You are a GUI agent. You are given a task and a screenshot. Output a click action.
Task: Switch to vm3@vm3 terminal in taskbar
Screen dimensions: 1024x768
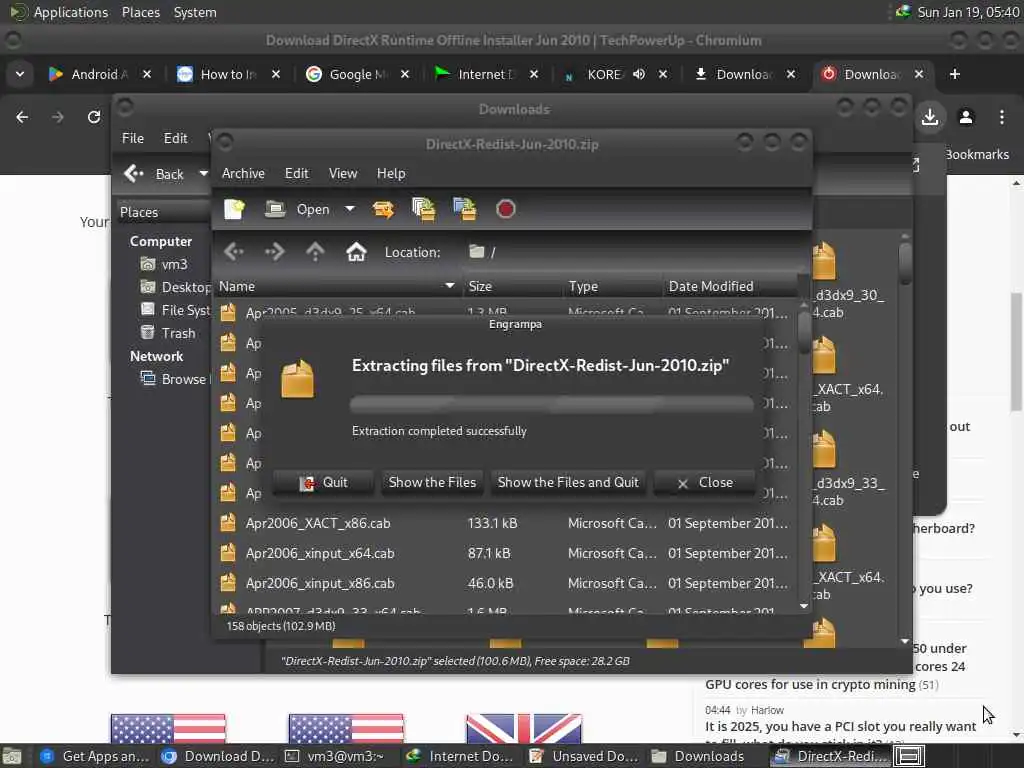coord(336,756)
